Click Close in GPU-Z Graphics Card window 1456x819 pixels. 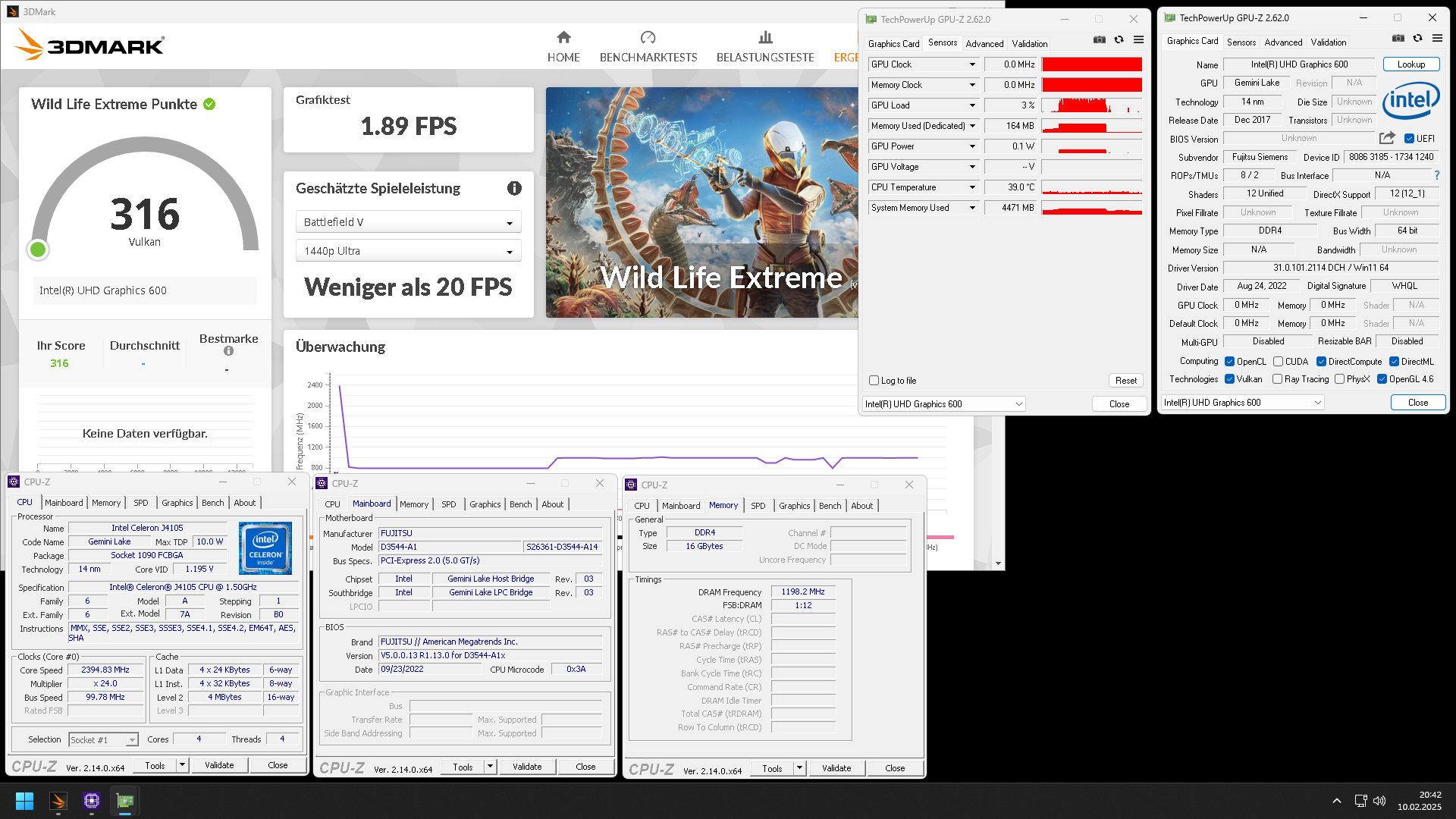tap(1418, 403)
